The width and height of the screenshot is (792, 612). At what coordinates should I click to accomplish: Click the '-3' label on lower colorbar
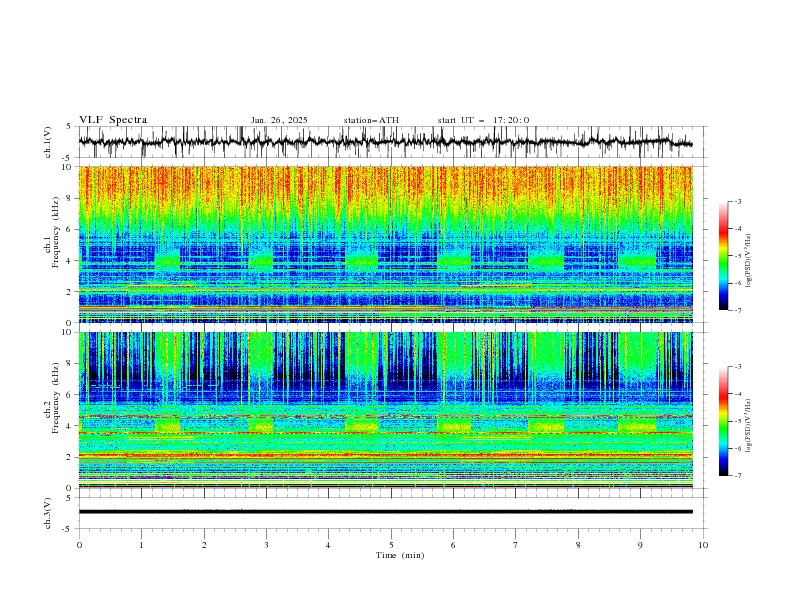click(738, 367)
